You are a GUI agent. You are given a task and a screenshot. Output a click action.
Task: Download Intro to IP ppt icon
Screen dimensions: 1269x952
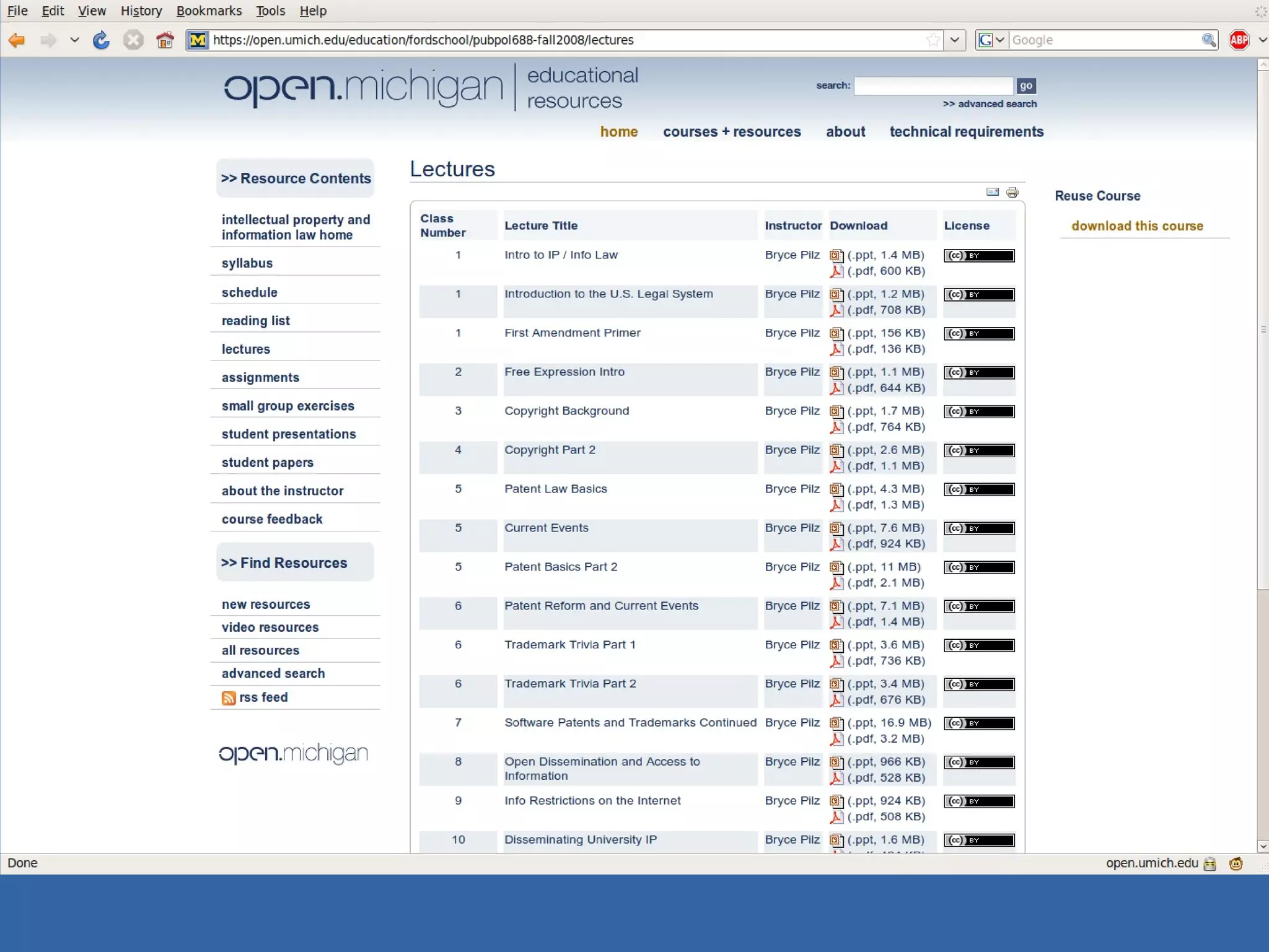836,256
